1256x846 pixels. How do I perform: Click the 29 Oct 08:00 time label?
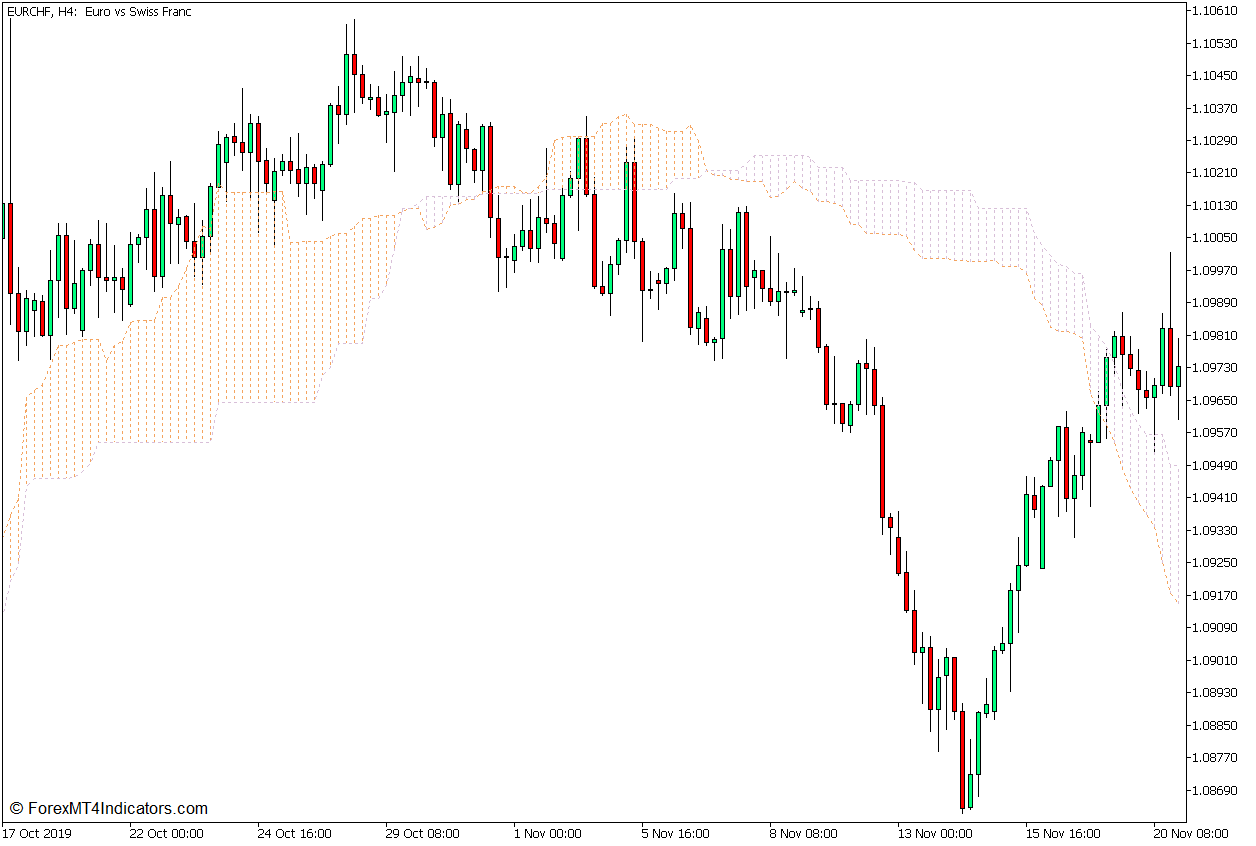tap(422, 833)
